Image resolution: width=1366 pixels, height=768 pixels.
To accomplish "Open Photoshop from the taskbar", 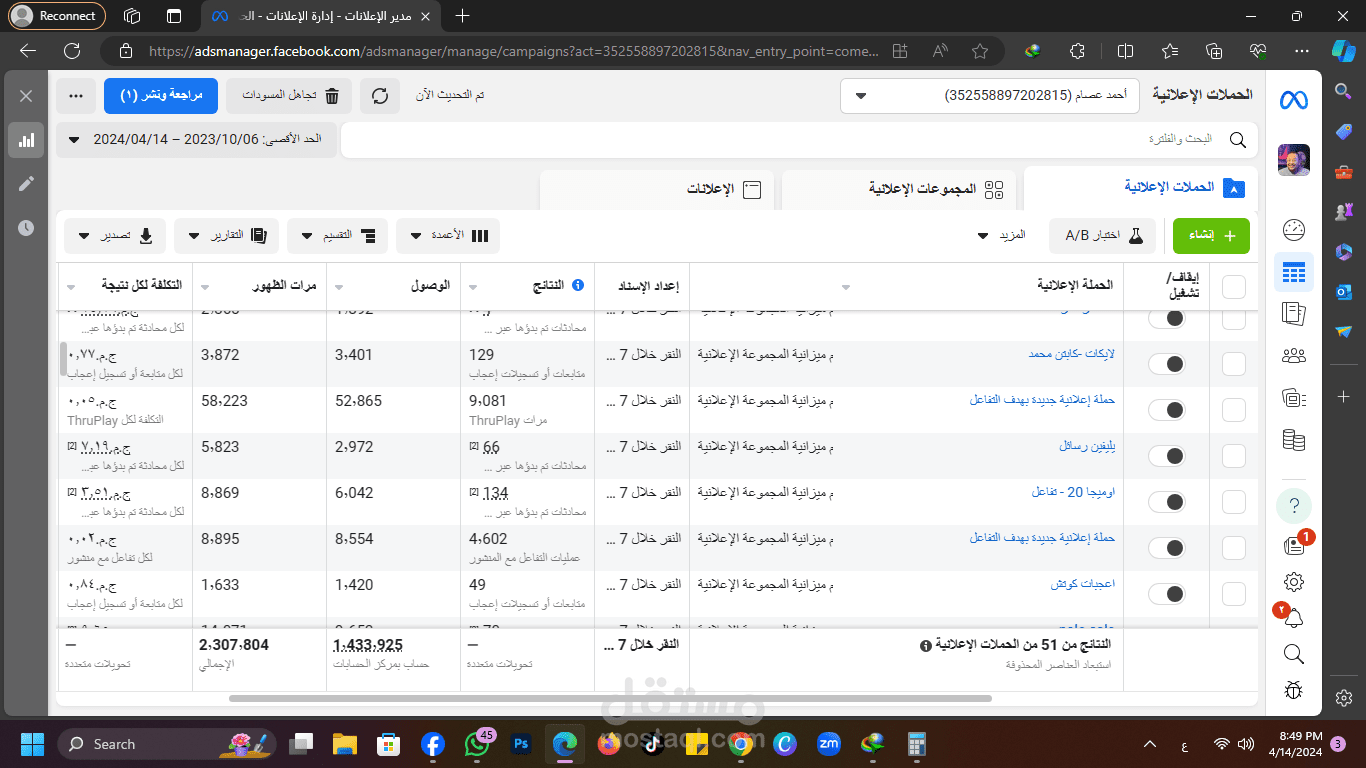I will pyautogui.click(x=521, y=744).
